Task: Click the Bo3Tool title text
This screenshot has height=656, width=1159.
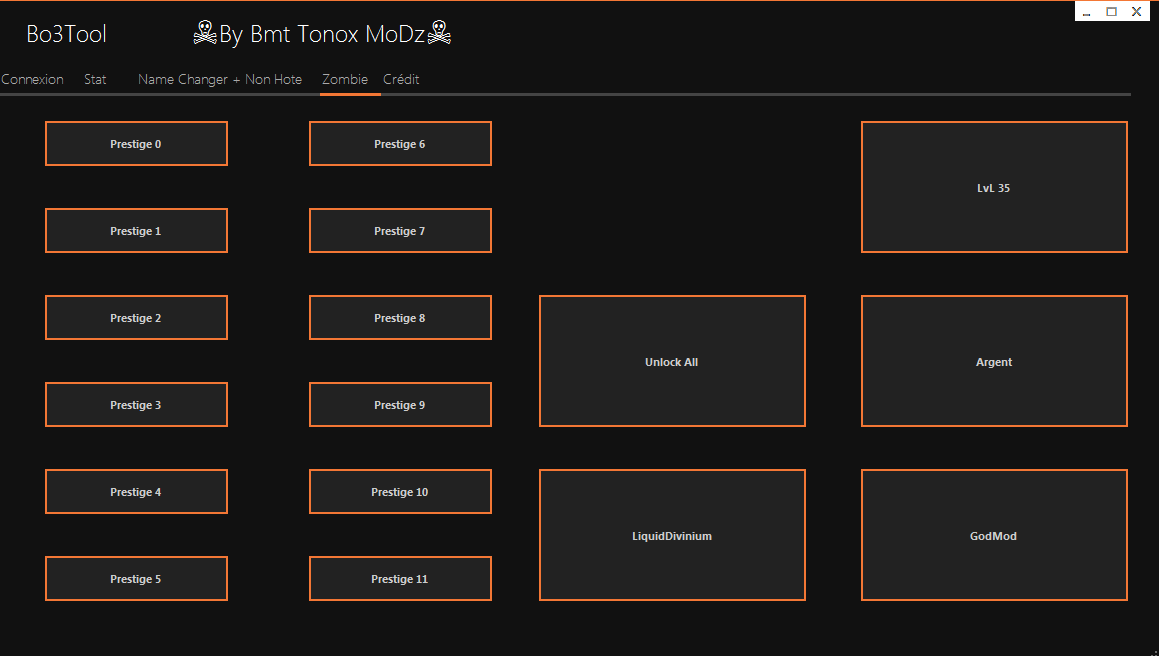Action: [67, 34]
